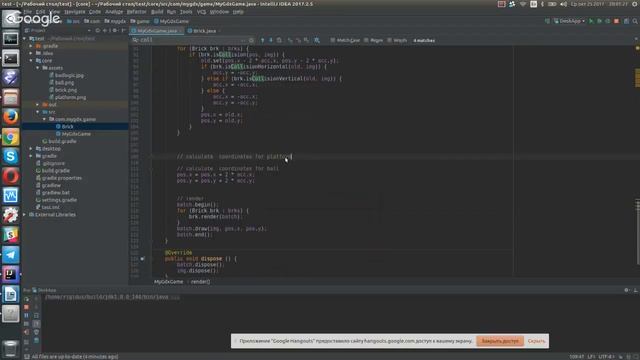The image size is (640, 360).
Task: Select gradlew.bat file in the tree
Action: tap(56, 193)
